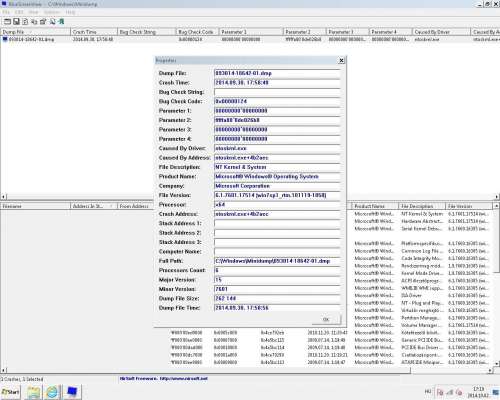Image resolution: width=500 pixels, height=400 pixels.
Task: Sort lower pane by Filename column header
Action: [35, 206]
